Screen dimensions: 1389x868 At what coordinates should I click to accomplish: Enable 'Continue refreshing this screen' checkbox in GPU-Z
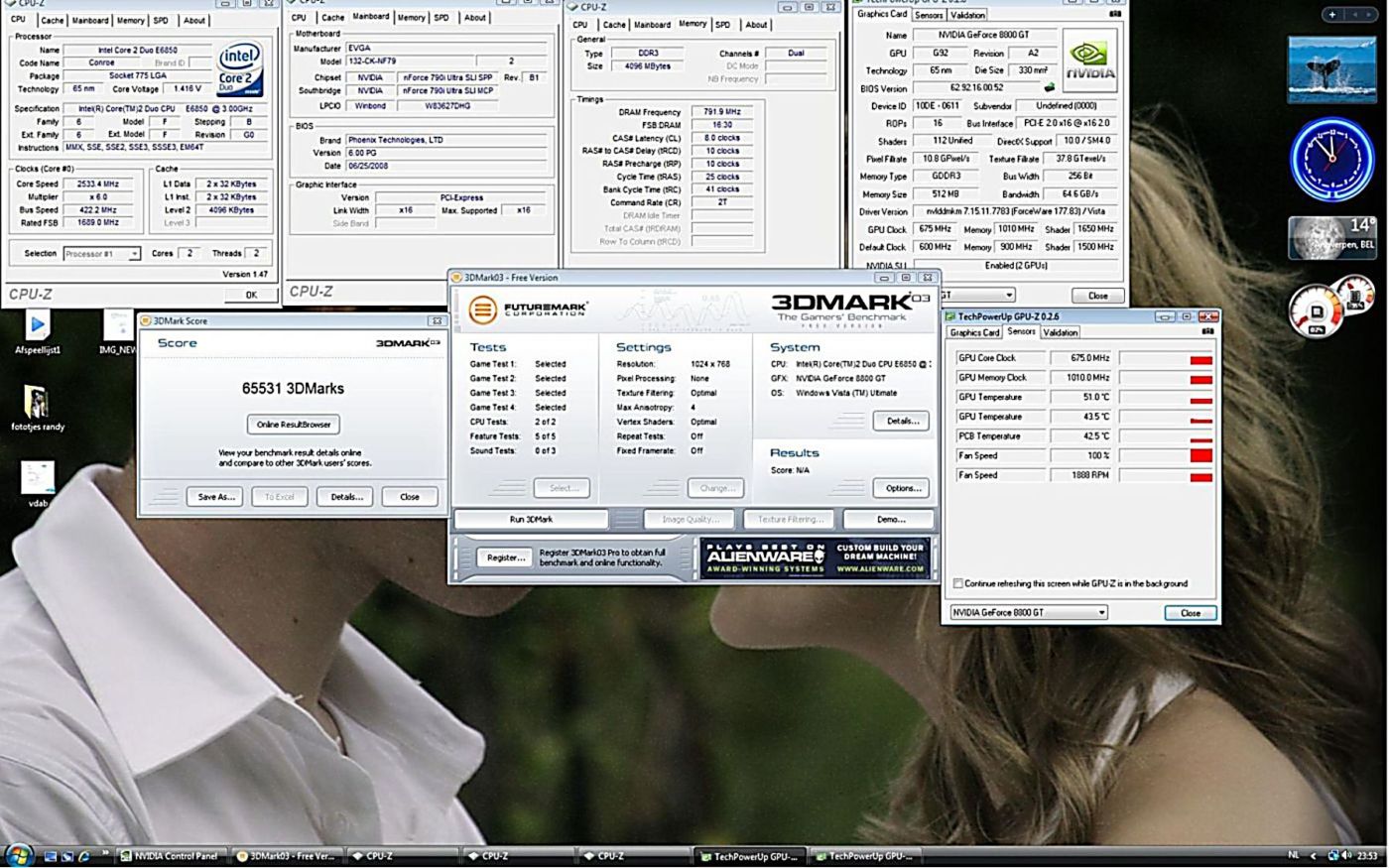[x=957, y=583]
